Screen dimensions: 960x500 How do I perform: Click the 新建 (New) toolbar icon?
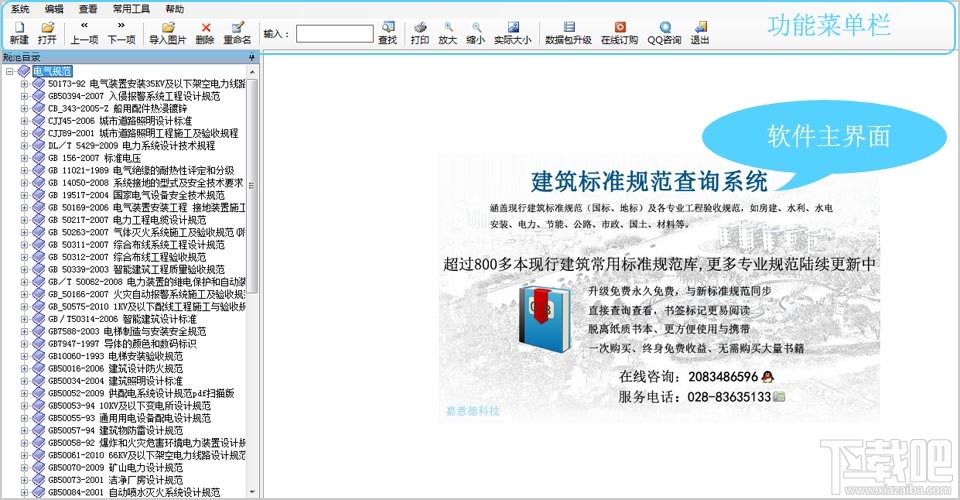click(19, 32)
